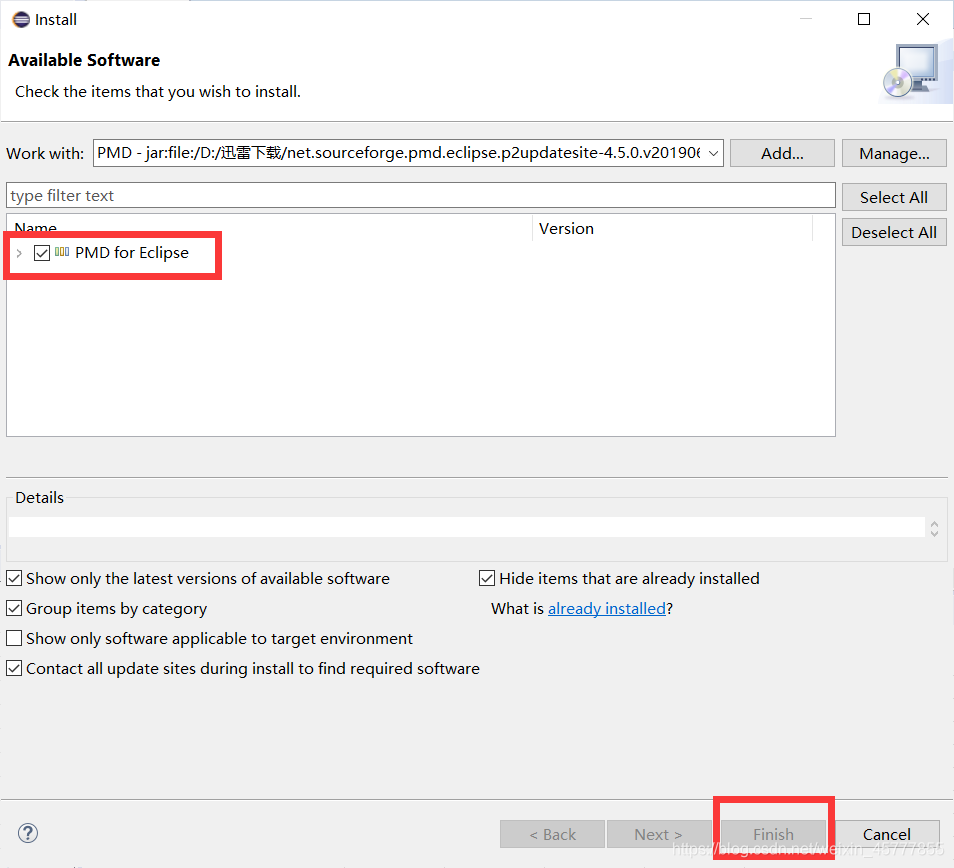Click the Name column header
The height and width of the screenshot is (868, 954).
point(269,228)
